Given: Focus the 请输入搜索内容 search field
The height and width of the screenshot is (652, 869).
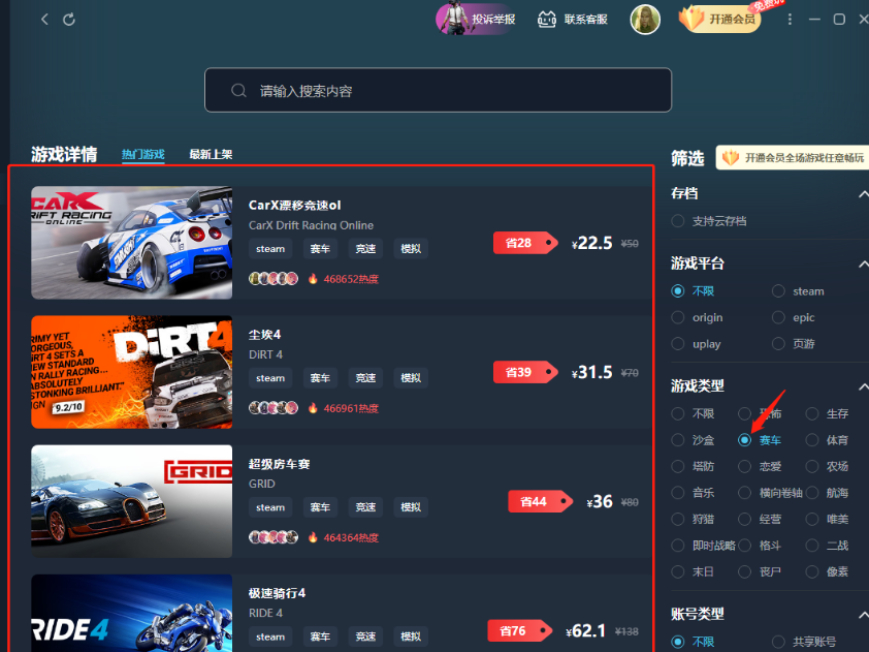Looking at the screenshot, I should coord(438,90).
